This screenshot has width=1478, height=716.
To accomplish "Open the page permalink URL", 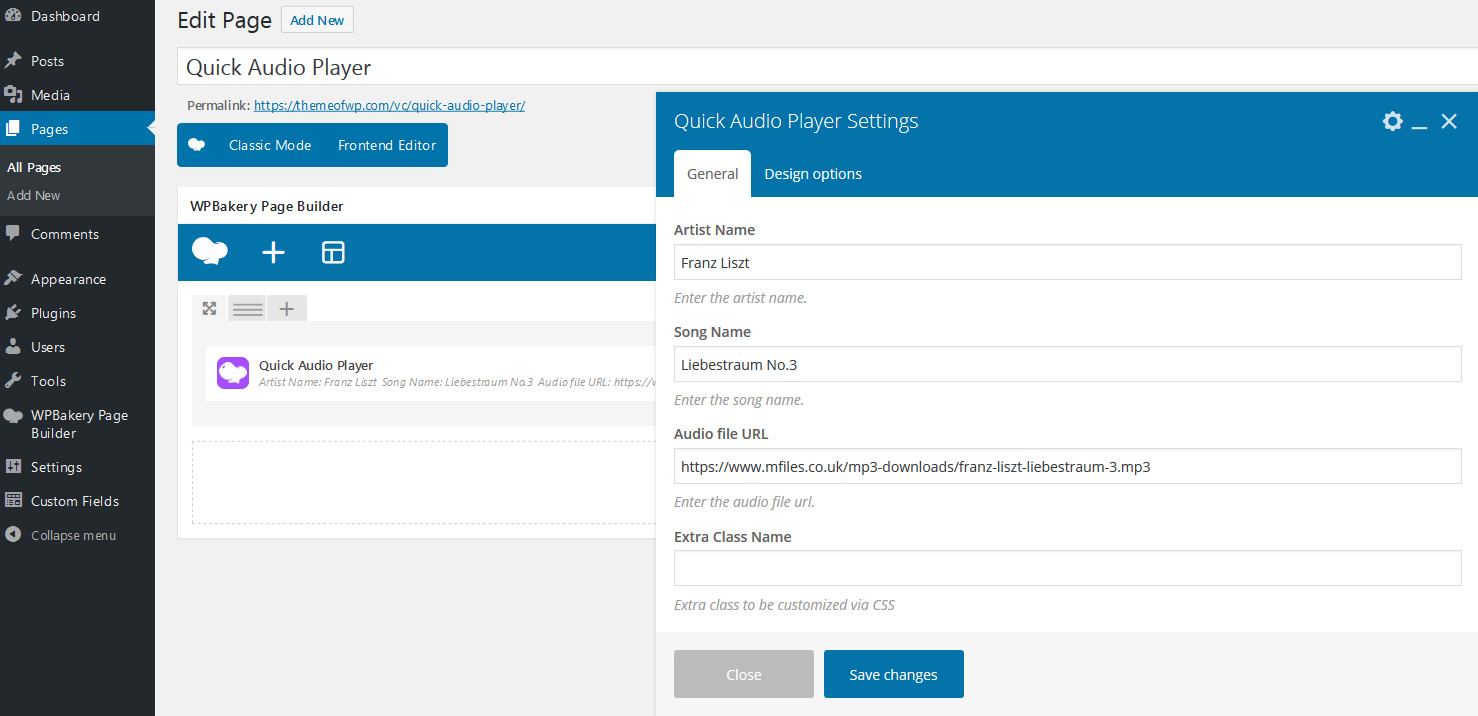I will point(389,105).
